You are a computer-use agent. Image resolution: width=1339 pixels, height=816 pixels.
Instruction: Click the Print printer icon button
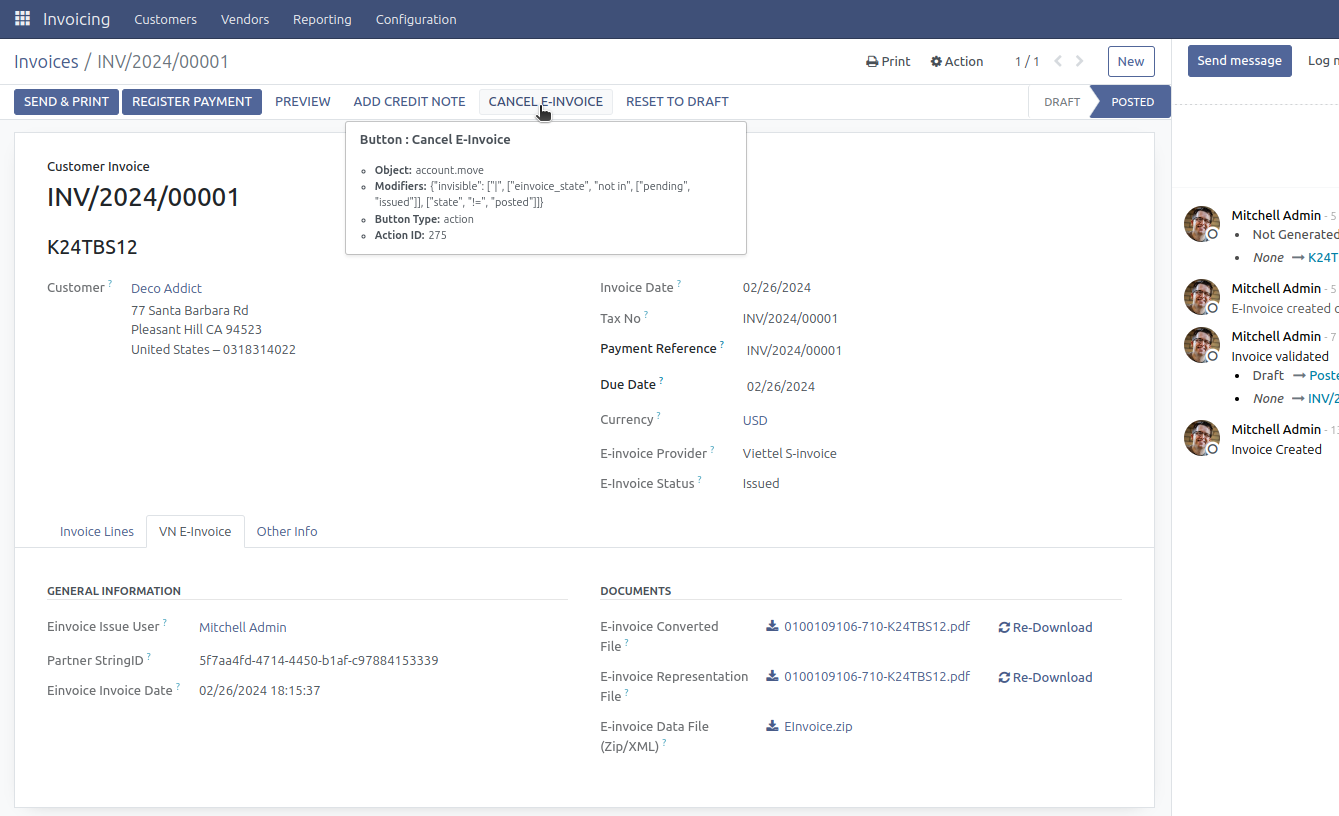coord(888,61)
